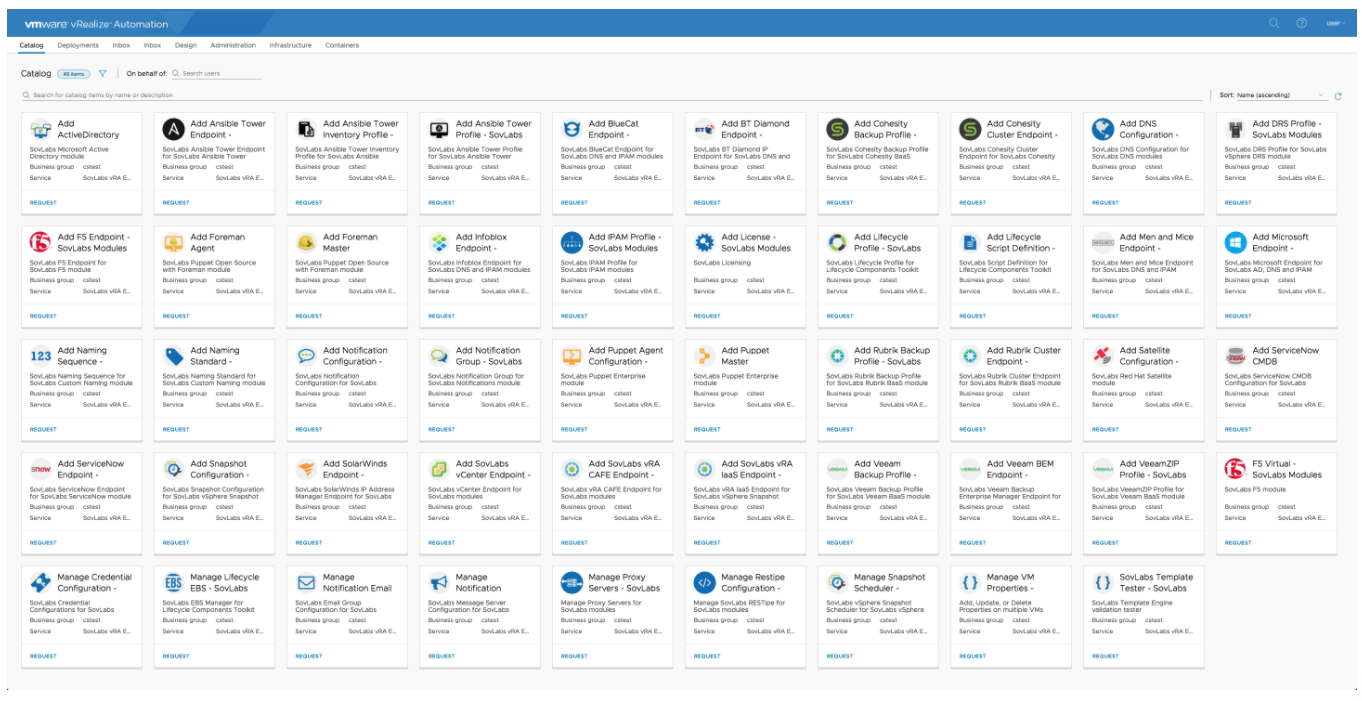The height and width of the screenshot is (701, 1362).
Task: Click the Add Veeam BEM Endpoint title
Action: tap(1020, 469)
